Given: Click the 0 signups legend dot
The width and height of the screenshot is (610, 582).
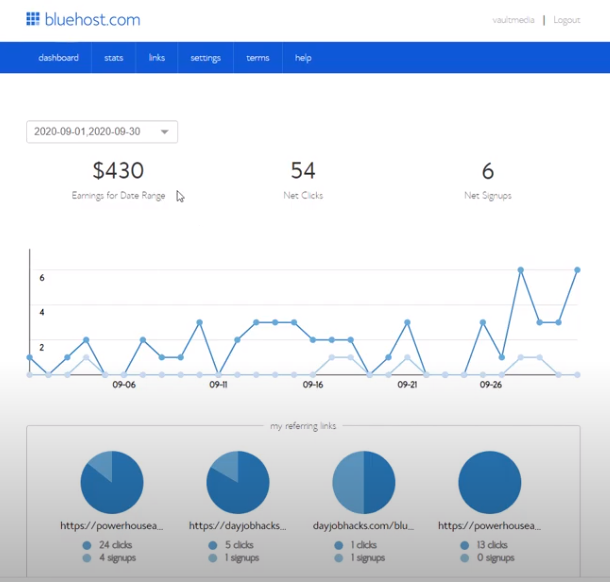Looking at the screenshot, I should click(465, 558).
